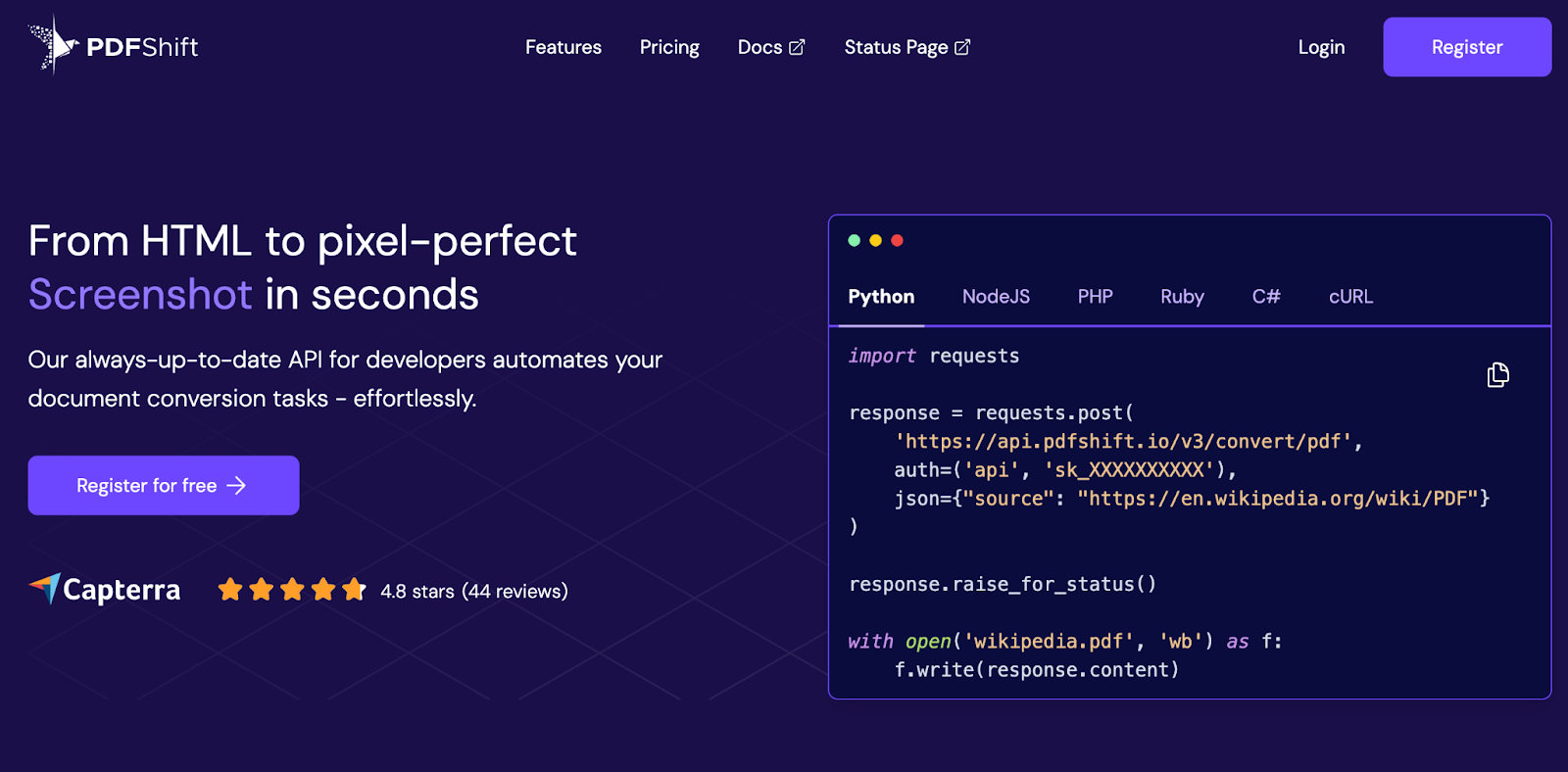Click the 'sk_XXXXXXXXXX' API key string
The image size is (1568, 772).
tap(1129, 470)
